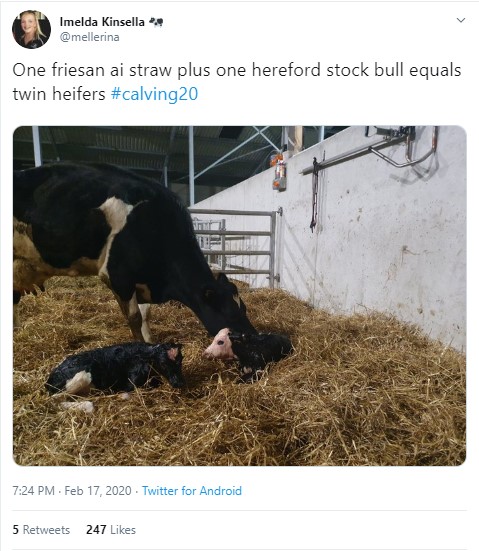This screenshot has width=479, height=551.
Task: Click the 7:24 PM Feb 17, 2020 timestamp
Action: coord(72,491)
